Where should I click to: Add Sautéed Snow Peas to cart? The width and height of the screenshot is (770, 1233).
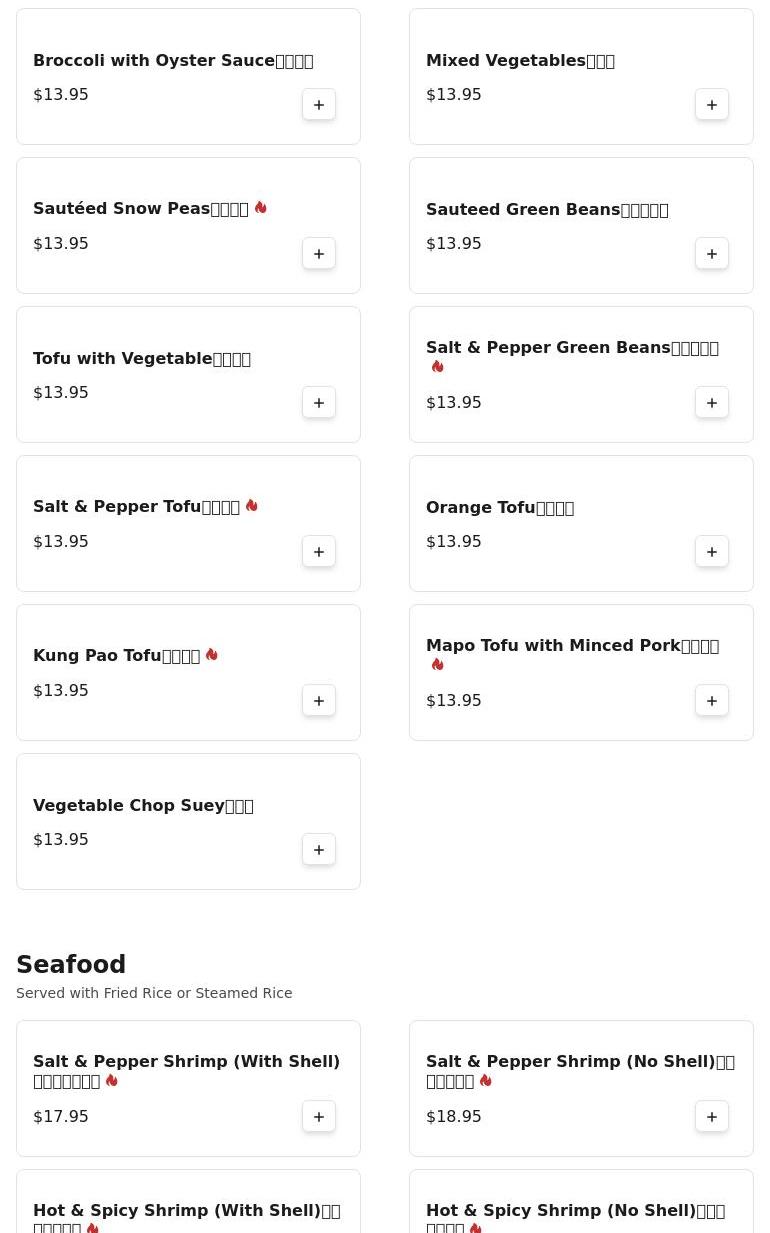tap(319, 254)
